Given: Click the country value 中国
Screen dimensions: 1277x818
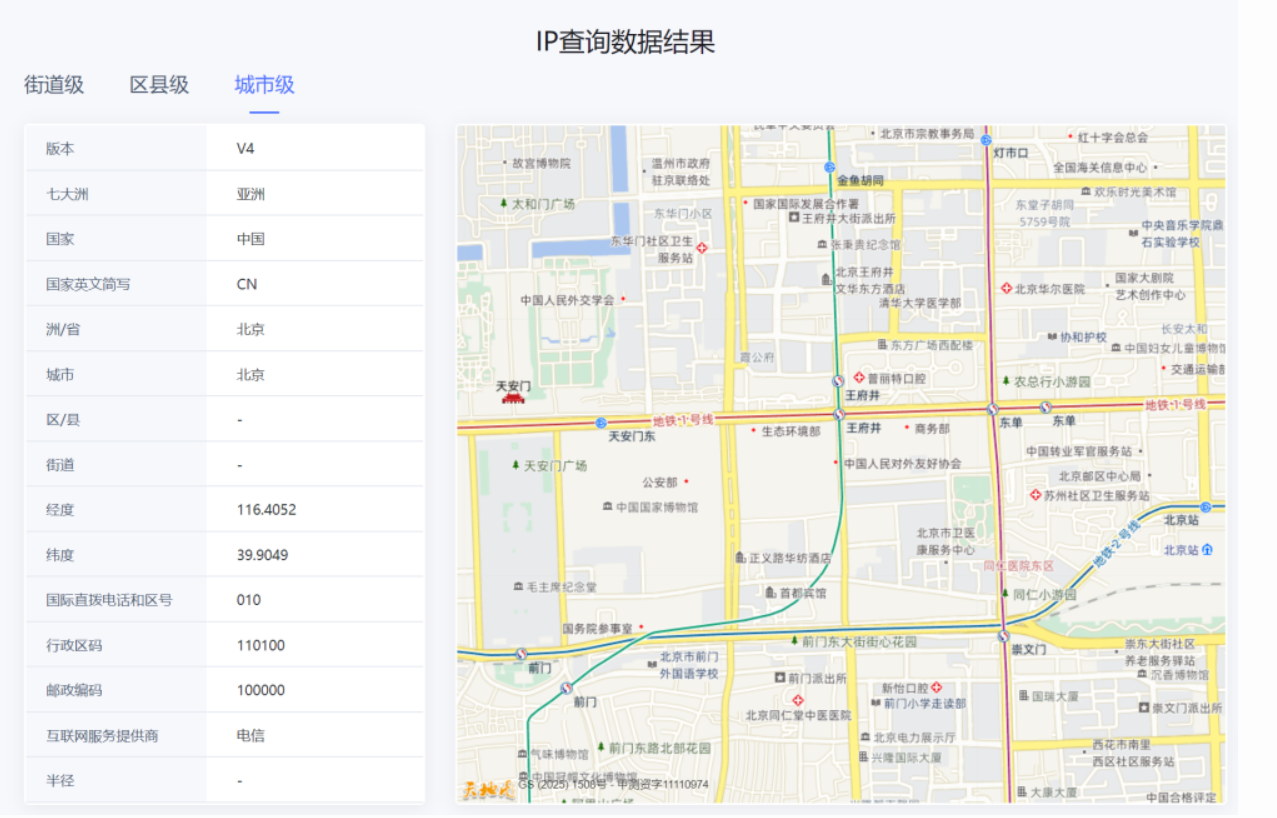Looking at the screenshot, I should (251, 239).
